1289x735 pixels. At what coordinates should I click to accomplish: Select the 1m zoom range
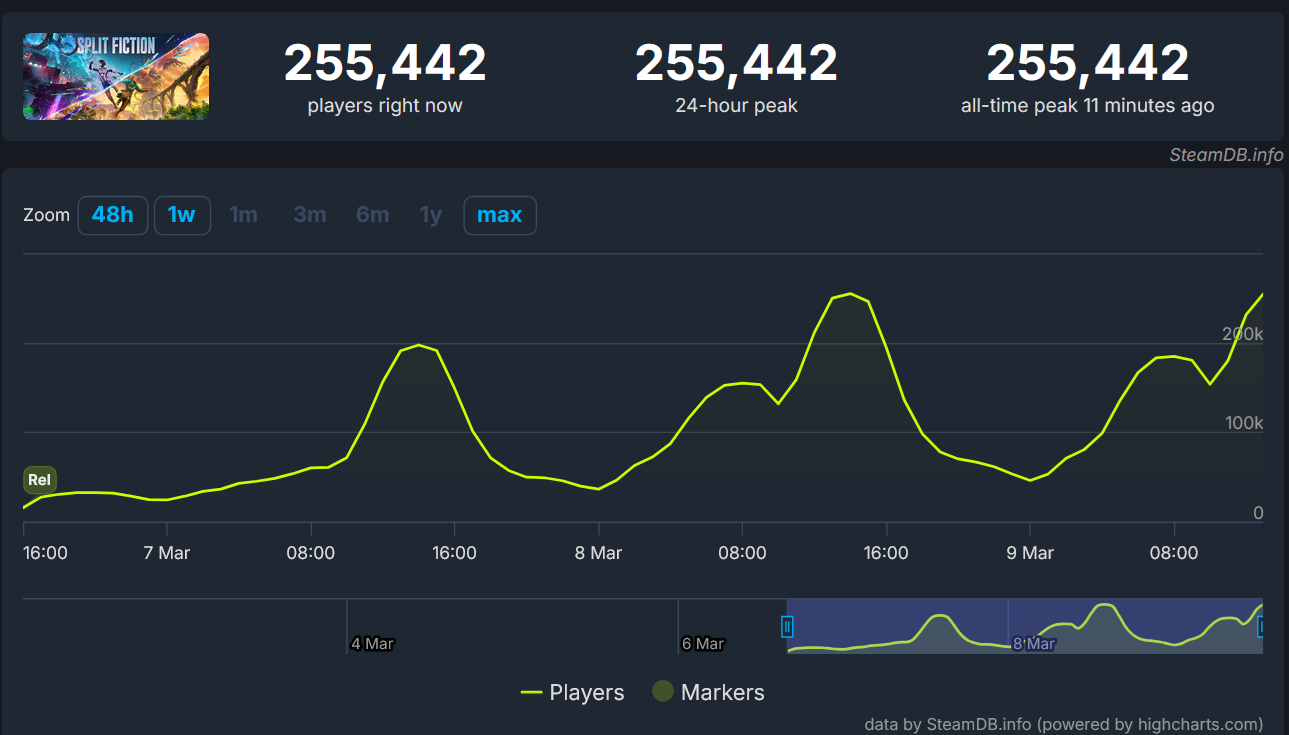[x=244, y=215]
